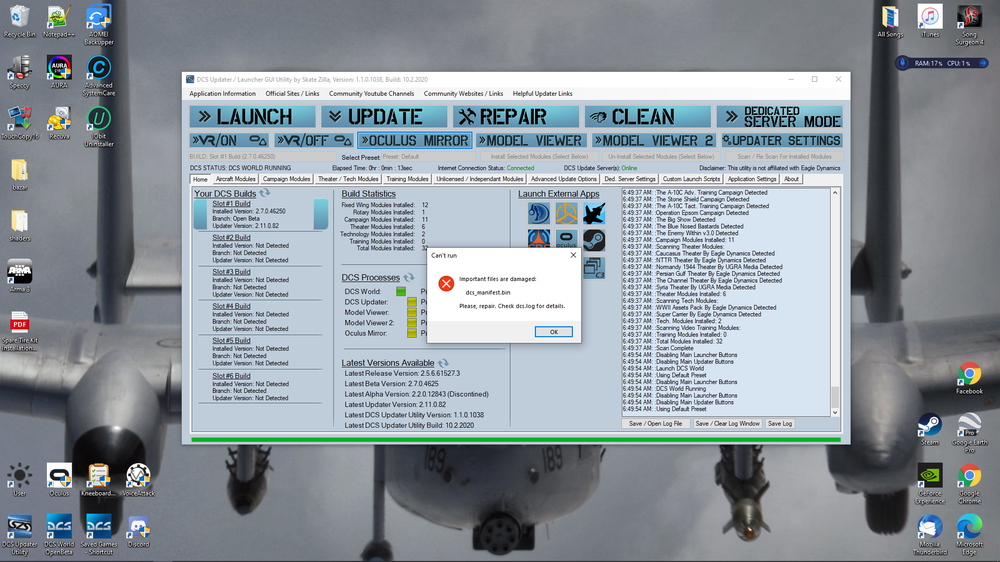Image resolution: width=1000 pixels, height=562 pixels.
Task: Open Community Youtube Channels menu
Action: click(371, 94)
